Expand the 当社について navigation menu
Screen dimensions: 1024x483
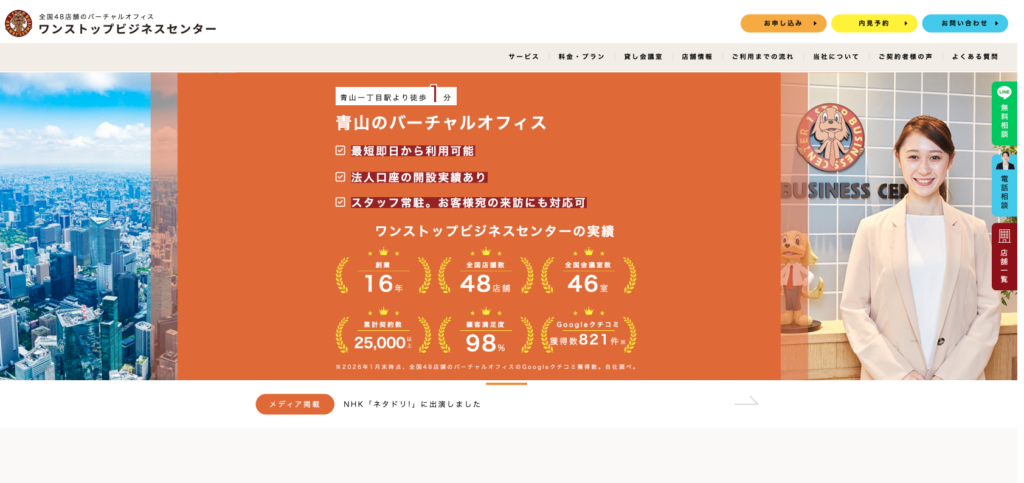point(835,57)
